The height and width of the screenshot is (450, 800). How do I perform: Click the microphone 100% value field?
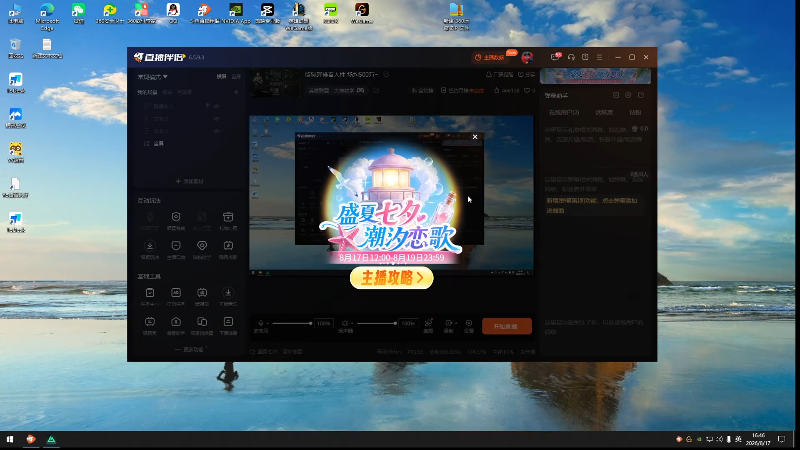pyautogui.click(x=323, y=323)
